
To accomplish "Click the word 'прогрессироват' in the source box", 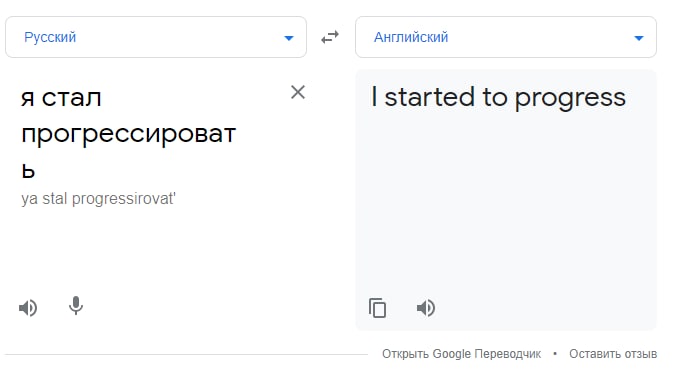I will coord(129,134).
